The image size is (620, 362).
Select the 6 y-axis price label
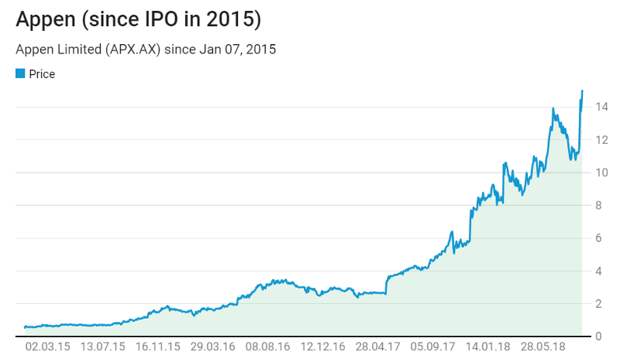click(x=599, y=238)
